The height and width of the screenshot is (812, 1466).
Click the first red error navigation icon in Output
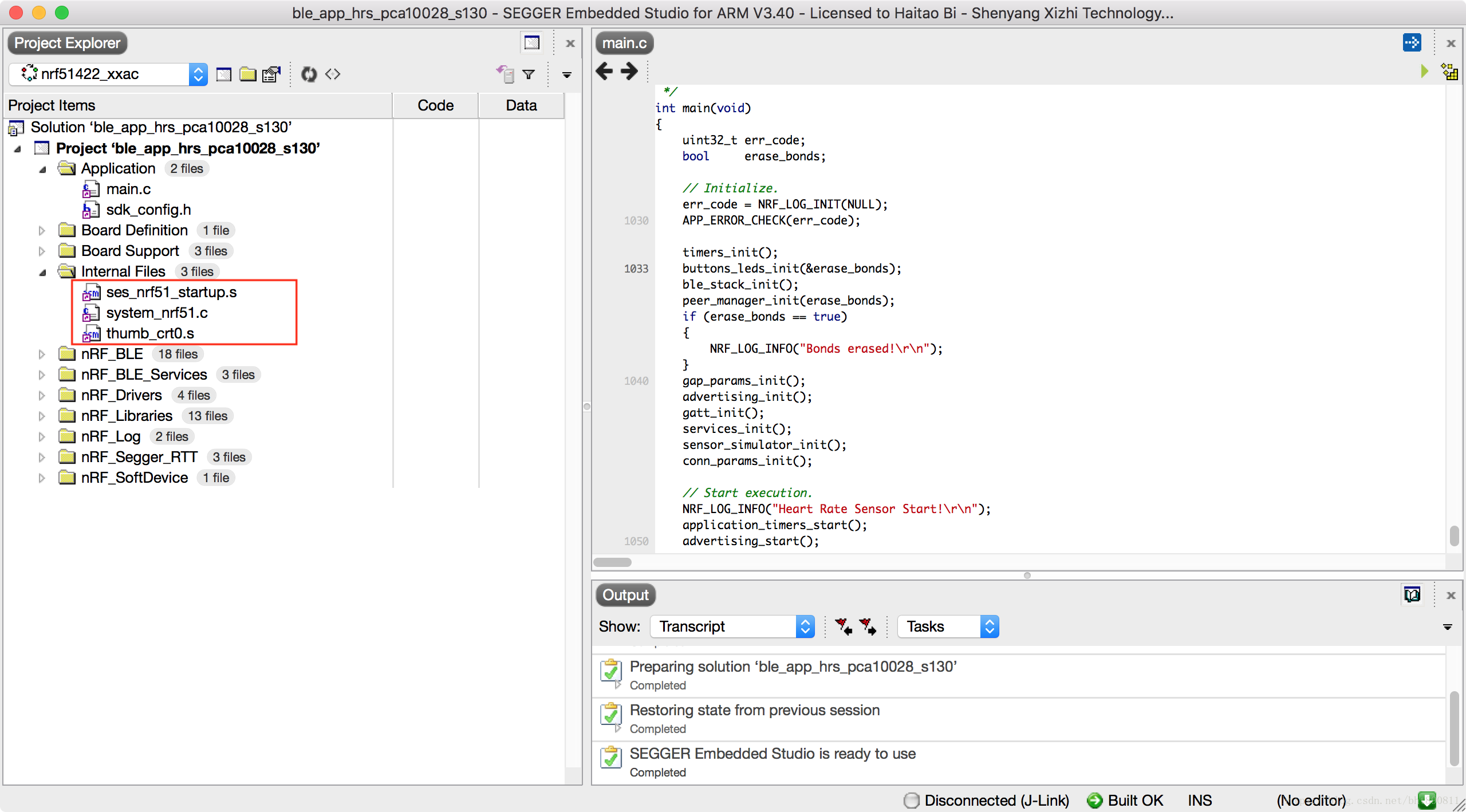(x=843, y=626)
